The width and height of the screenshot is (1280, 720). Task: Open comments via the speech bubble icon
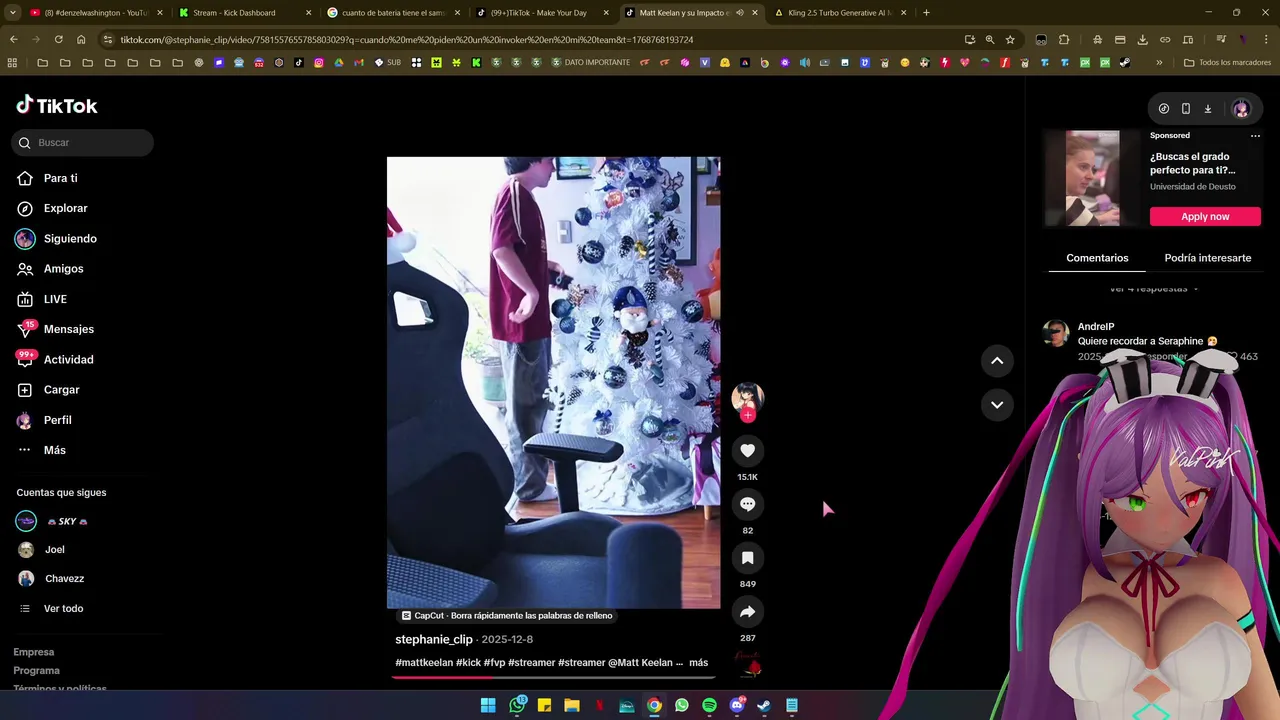[747, 504]
